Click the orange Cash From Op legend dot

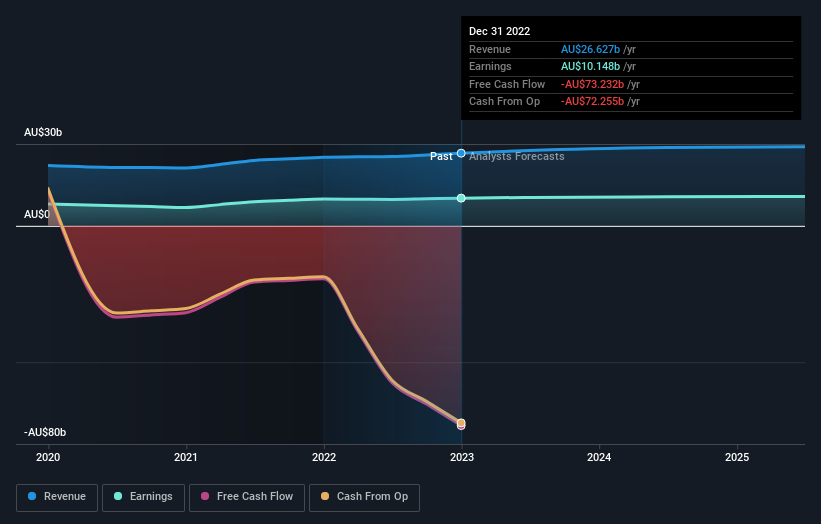pos(325,496)
